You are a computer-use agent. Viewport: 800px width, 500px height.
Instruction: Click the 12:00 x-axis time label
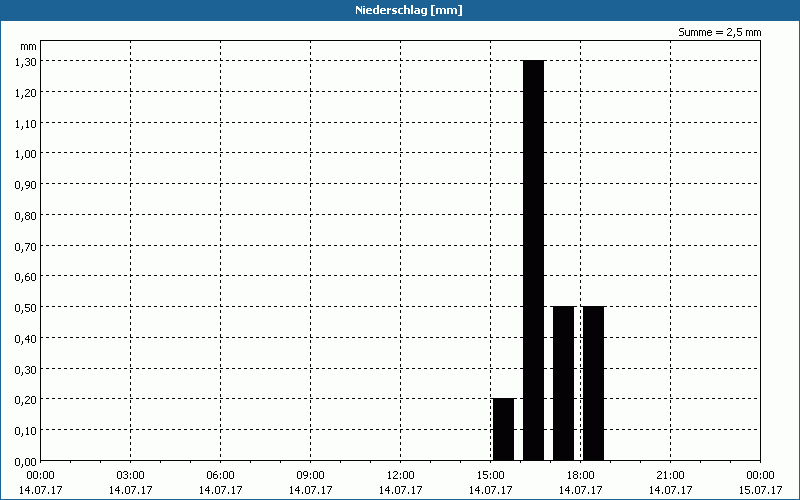[401, 476]
